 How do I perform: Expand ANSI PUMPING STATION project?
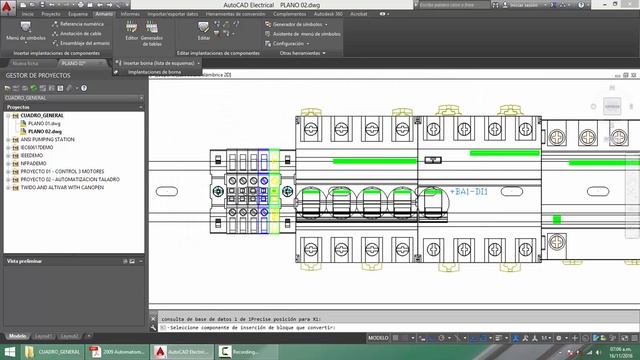coord(8,140)
